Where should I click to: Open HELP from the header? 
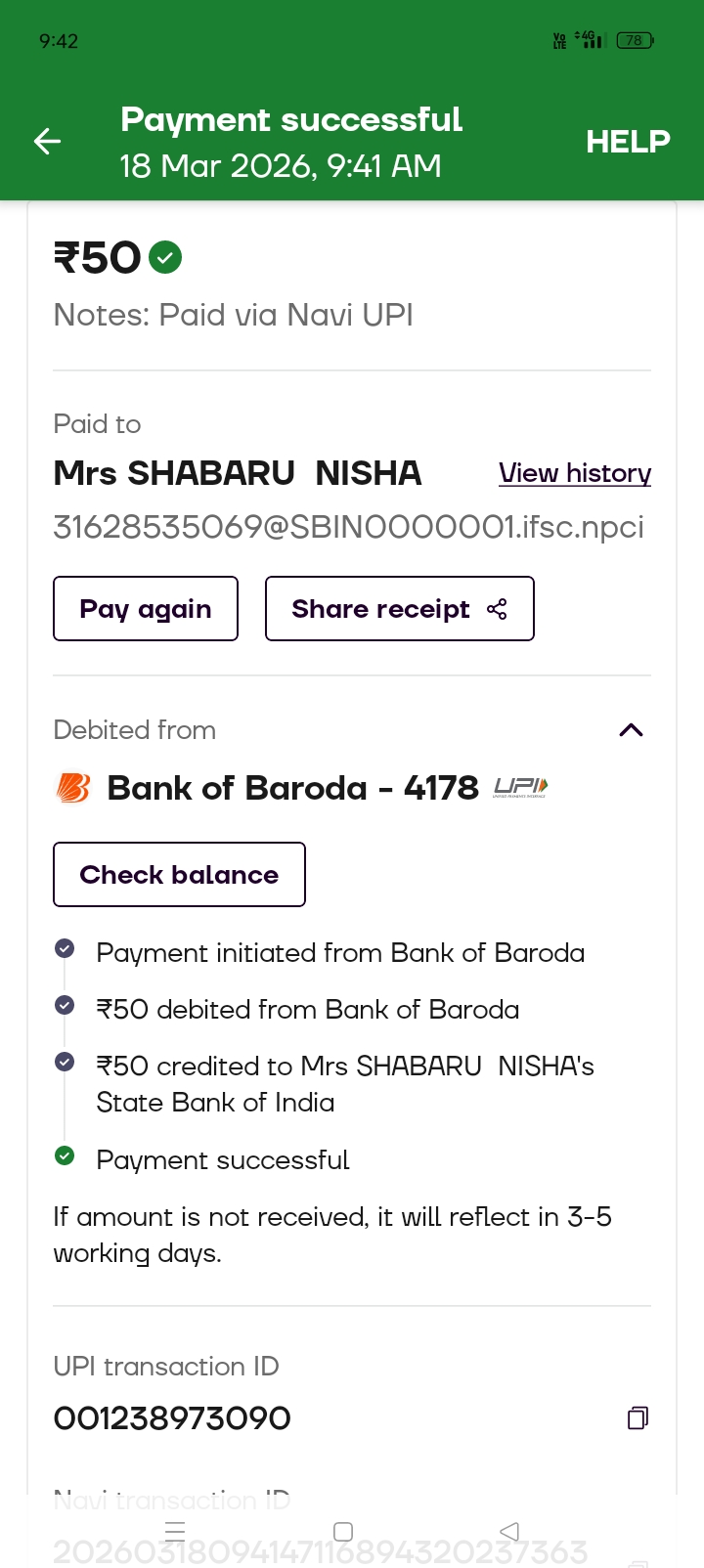[628, 142]
